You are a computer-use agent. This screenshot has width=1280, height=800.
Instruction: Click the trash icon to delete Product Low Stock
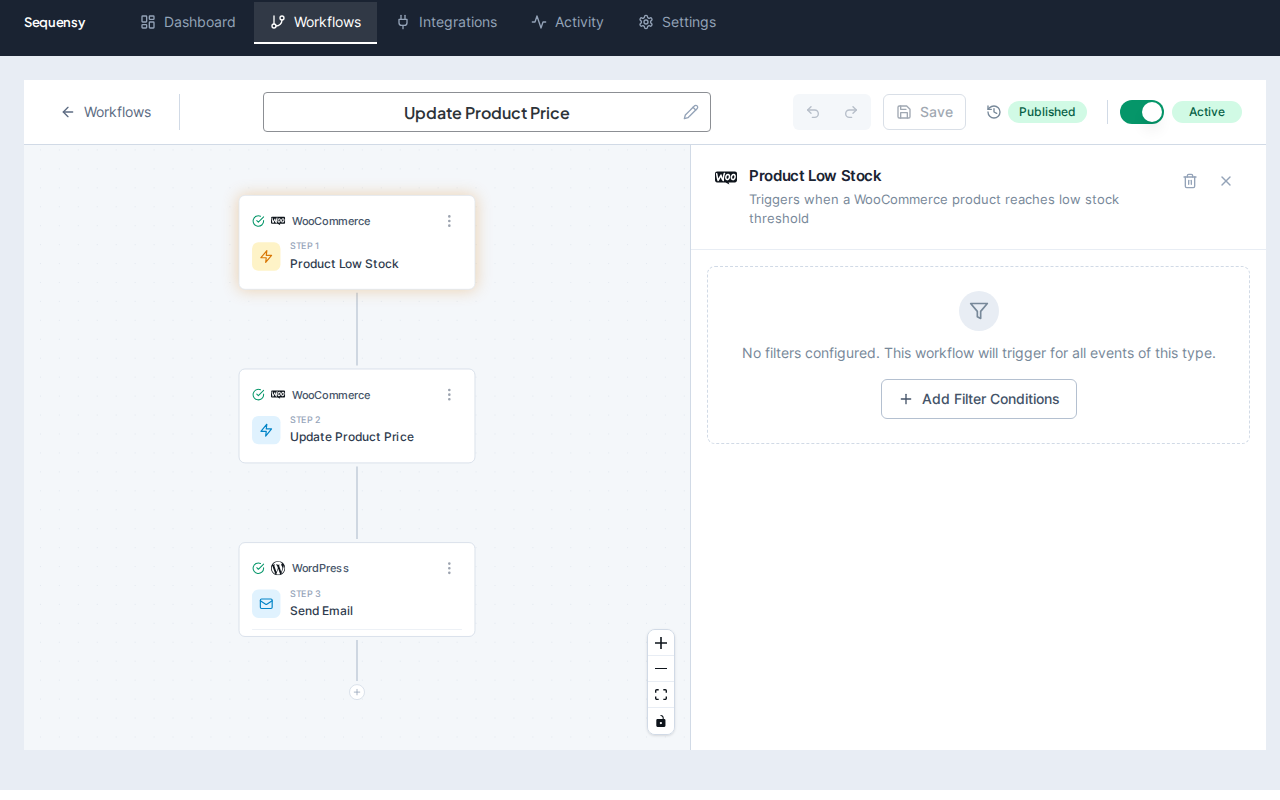[1190, 181]
